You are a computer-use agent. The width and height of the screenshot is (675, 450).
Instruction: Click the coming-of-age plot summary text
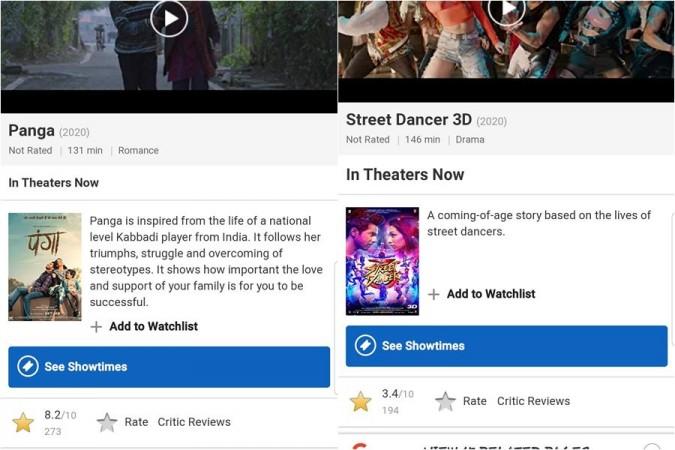539,223
